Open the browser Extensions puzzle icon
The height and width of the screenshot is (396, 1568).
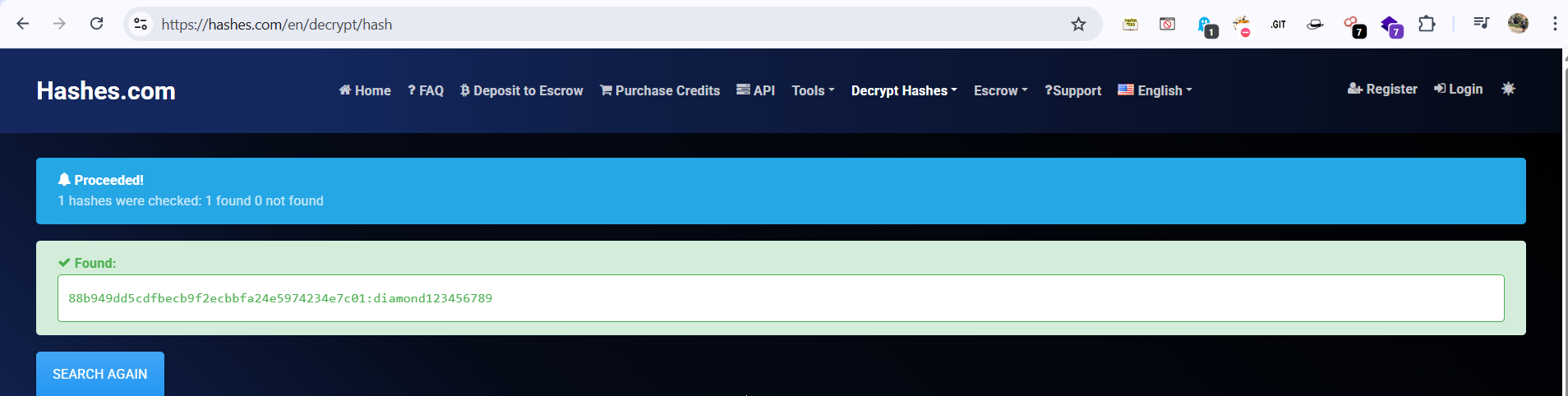[x=1427, y=24]
